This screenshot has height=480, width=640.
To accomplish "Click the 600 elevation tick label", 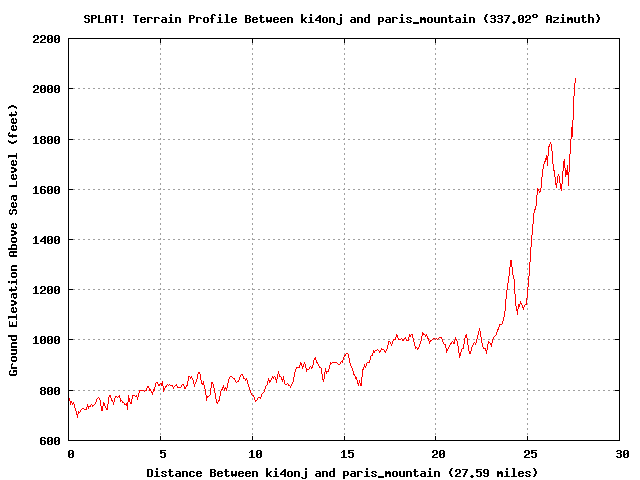I will point(49,440).
